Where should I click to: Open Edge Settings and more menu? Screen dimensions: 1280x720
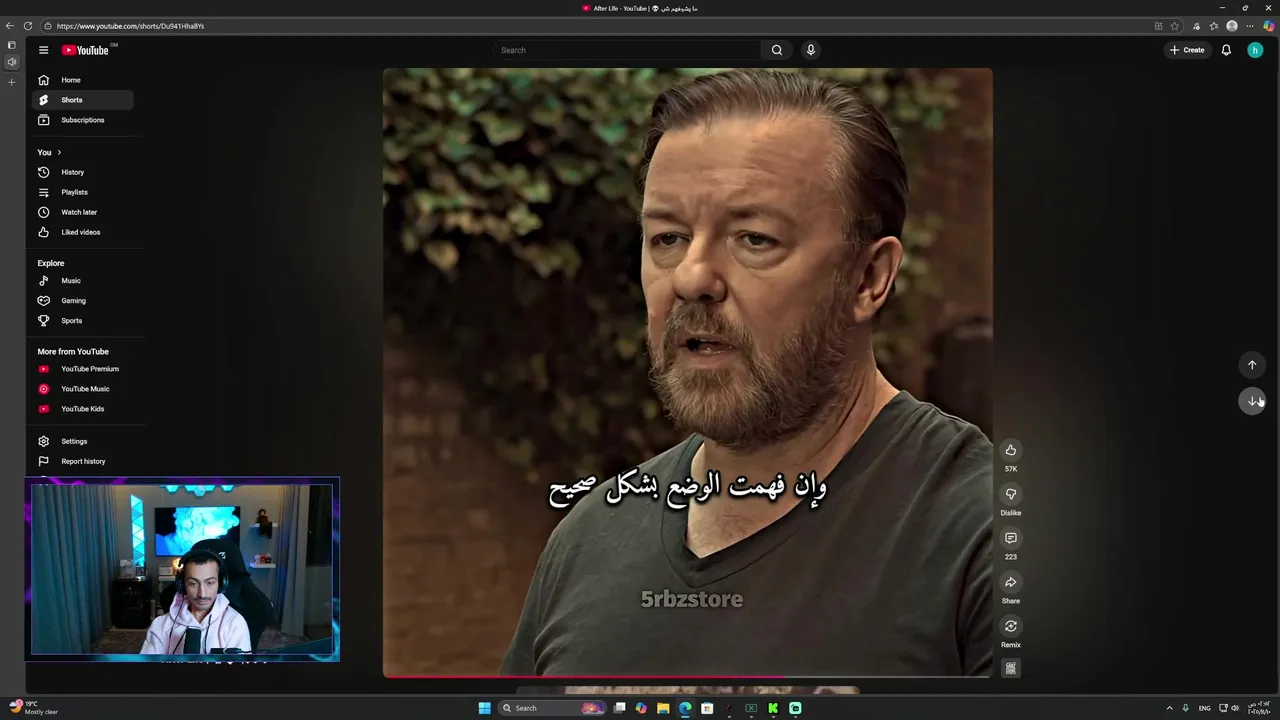pyautogui.click(x=1250, y=26)
